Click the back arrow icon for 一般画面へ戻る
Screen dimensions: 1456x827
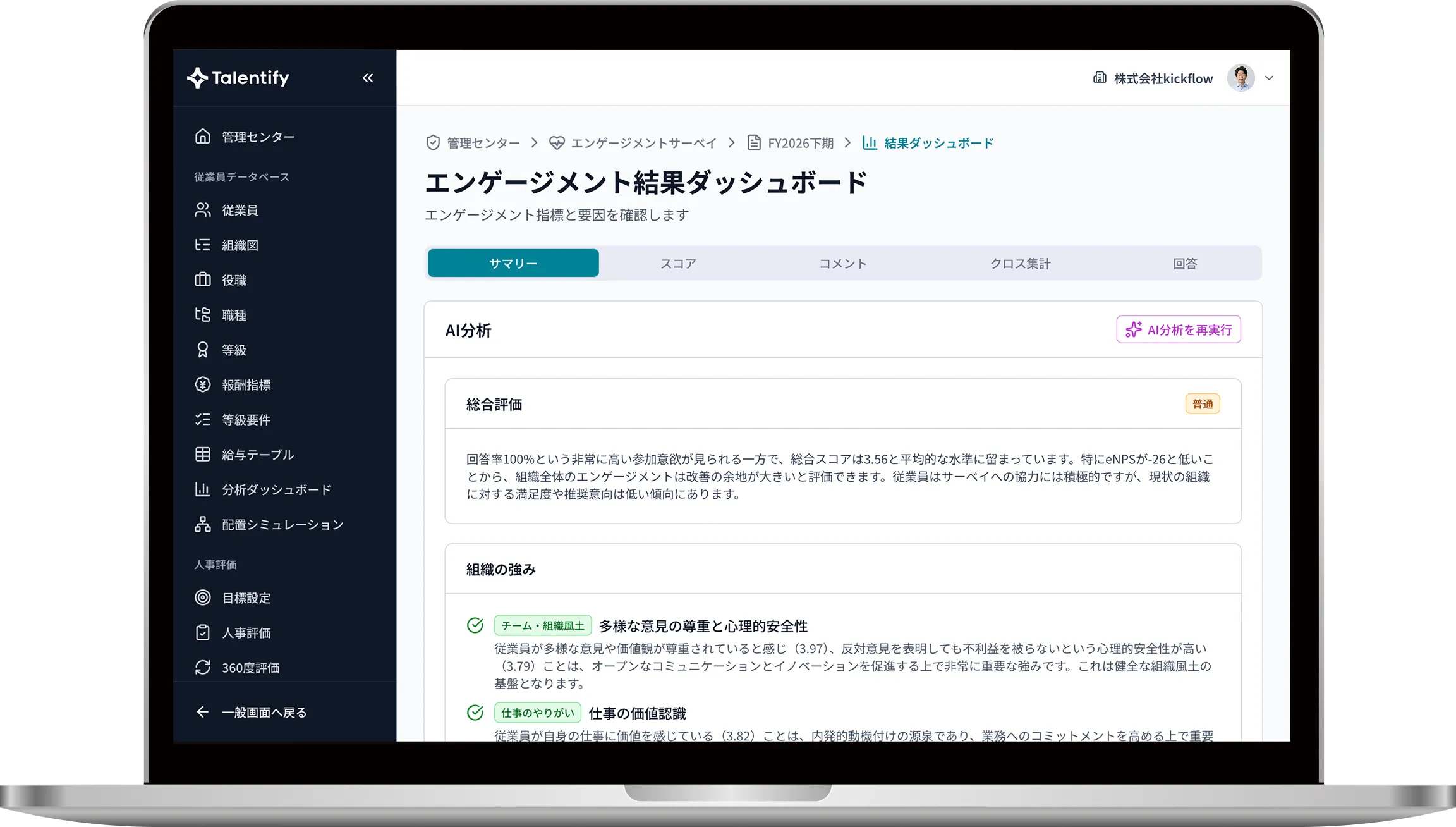pos(203,712)
